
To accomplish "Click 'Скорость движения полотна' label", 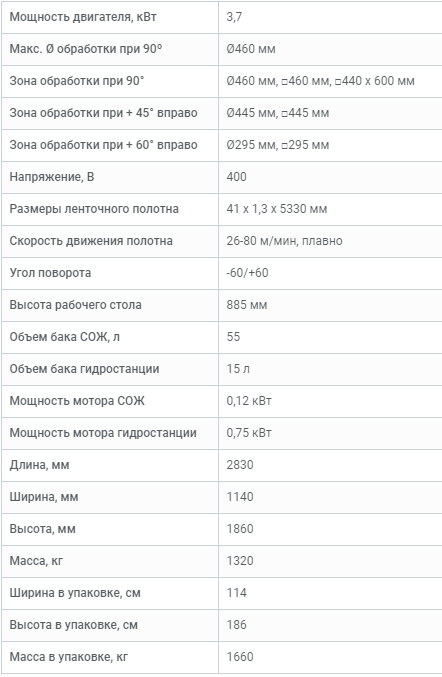I will coord(91,240).
